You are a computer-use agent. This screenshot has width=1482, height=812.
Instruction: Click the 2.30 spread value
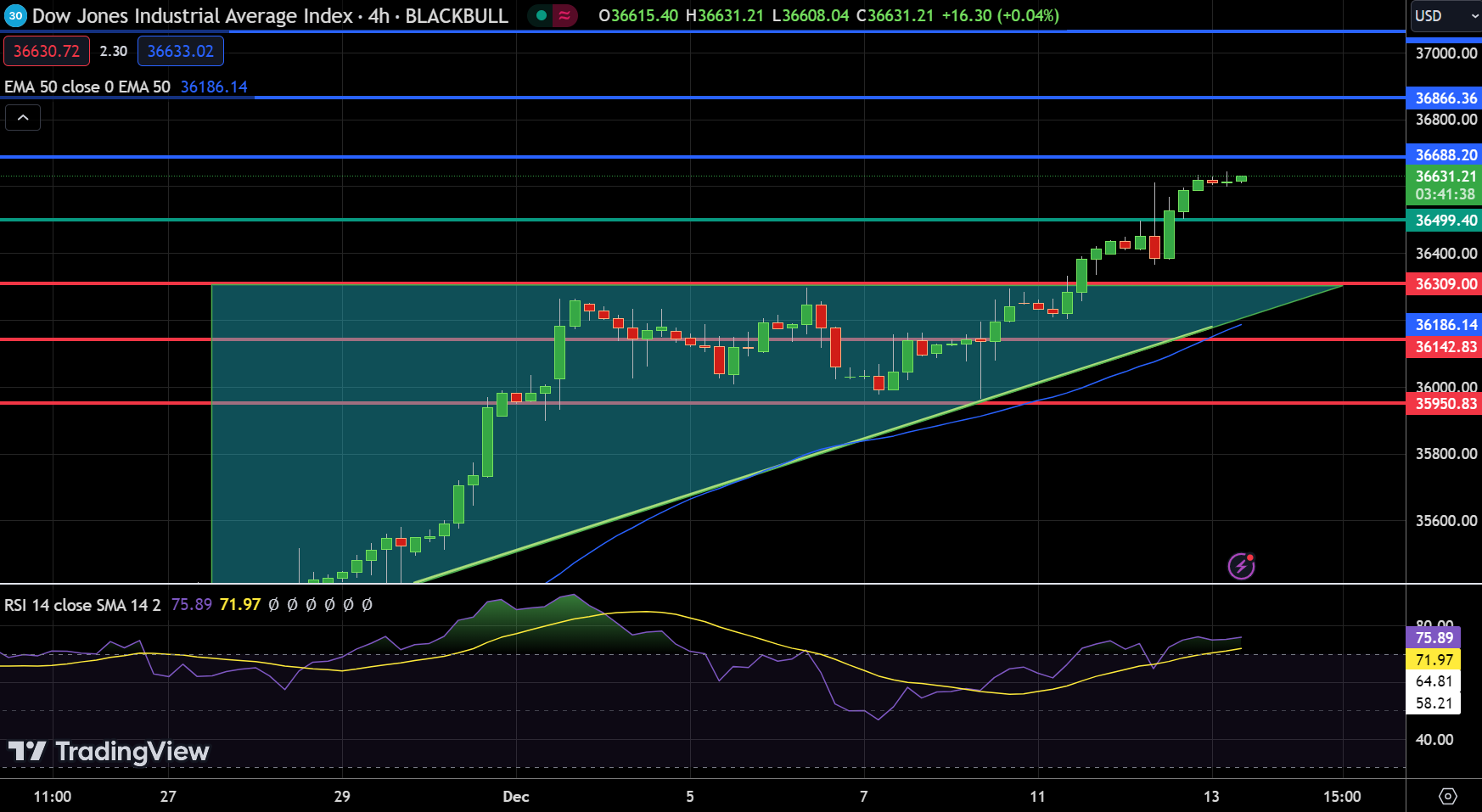pyautogui.click(x=114, y=51)
